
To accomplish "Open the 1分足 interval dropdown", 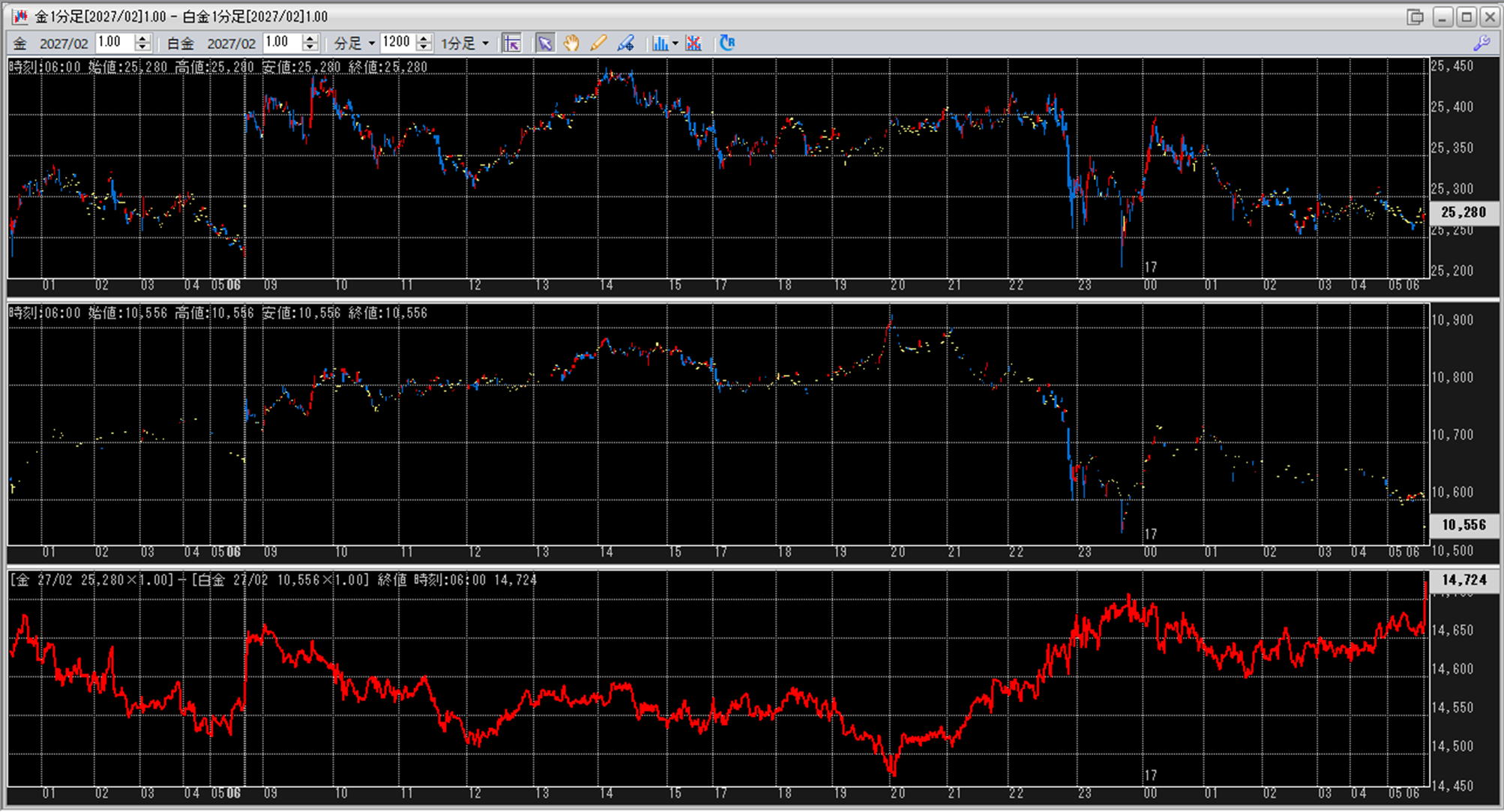I will click(465, 43).
